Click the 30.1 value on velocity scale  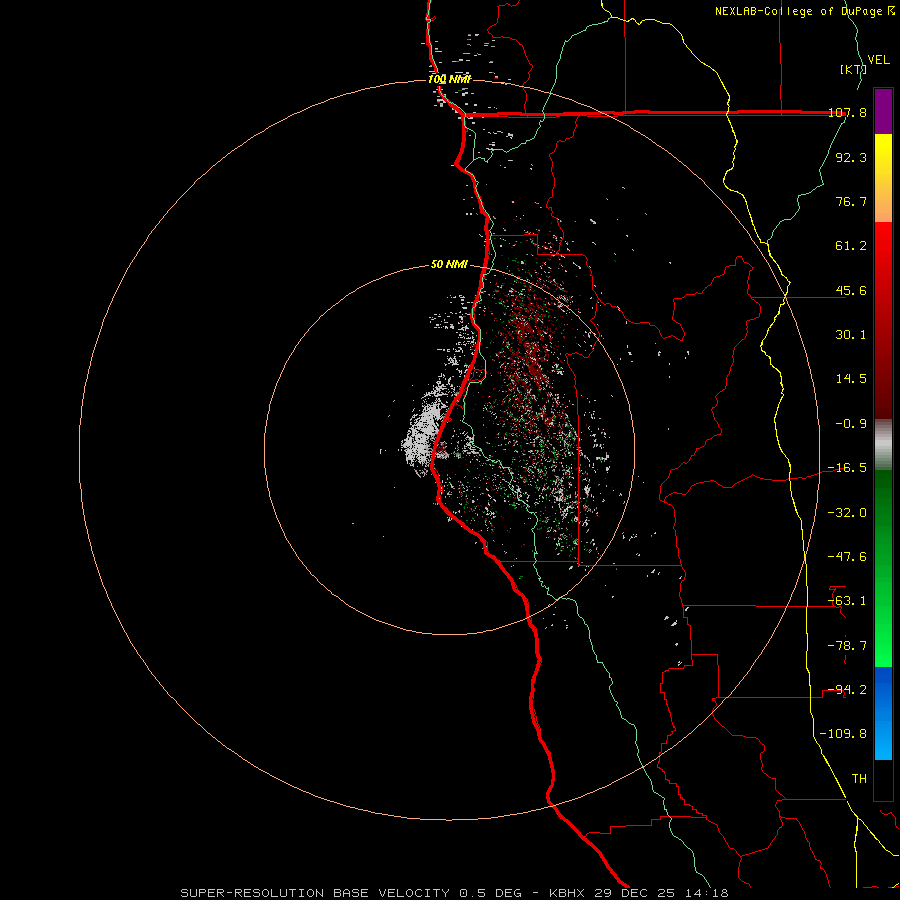851,335
